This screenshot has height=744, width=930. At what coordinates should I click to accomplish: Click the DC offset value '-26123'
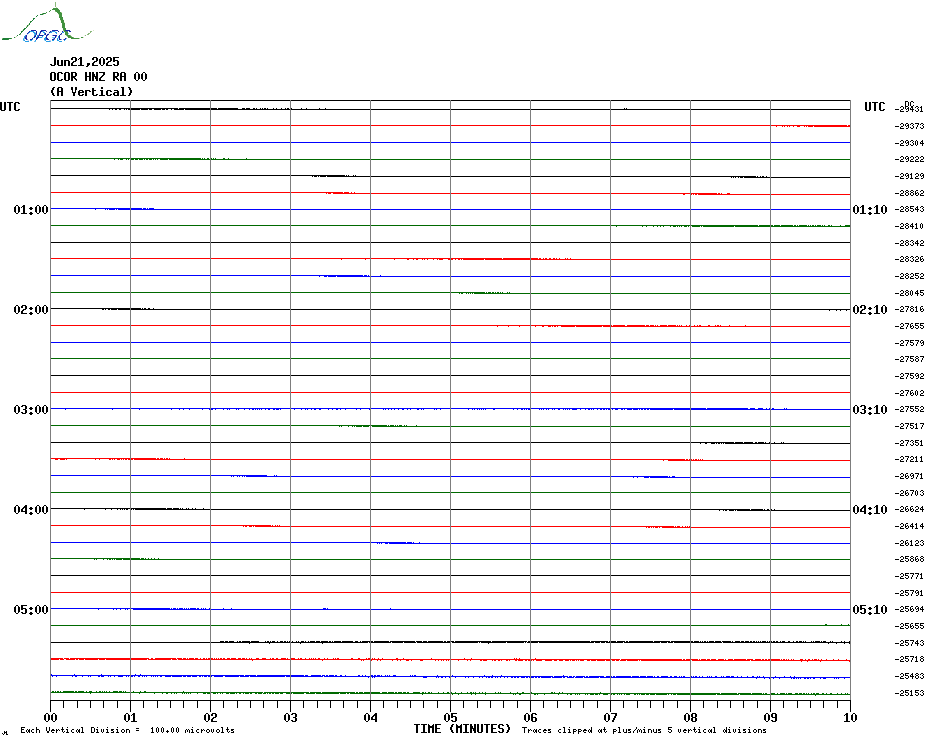[909, 543]
